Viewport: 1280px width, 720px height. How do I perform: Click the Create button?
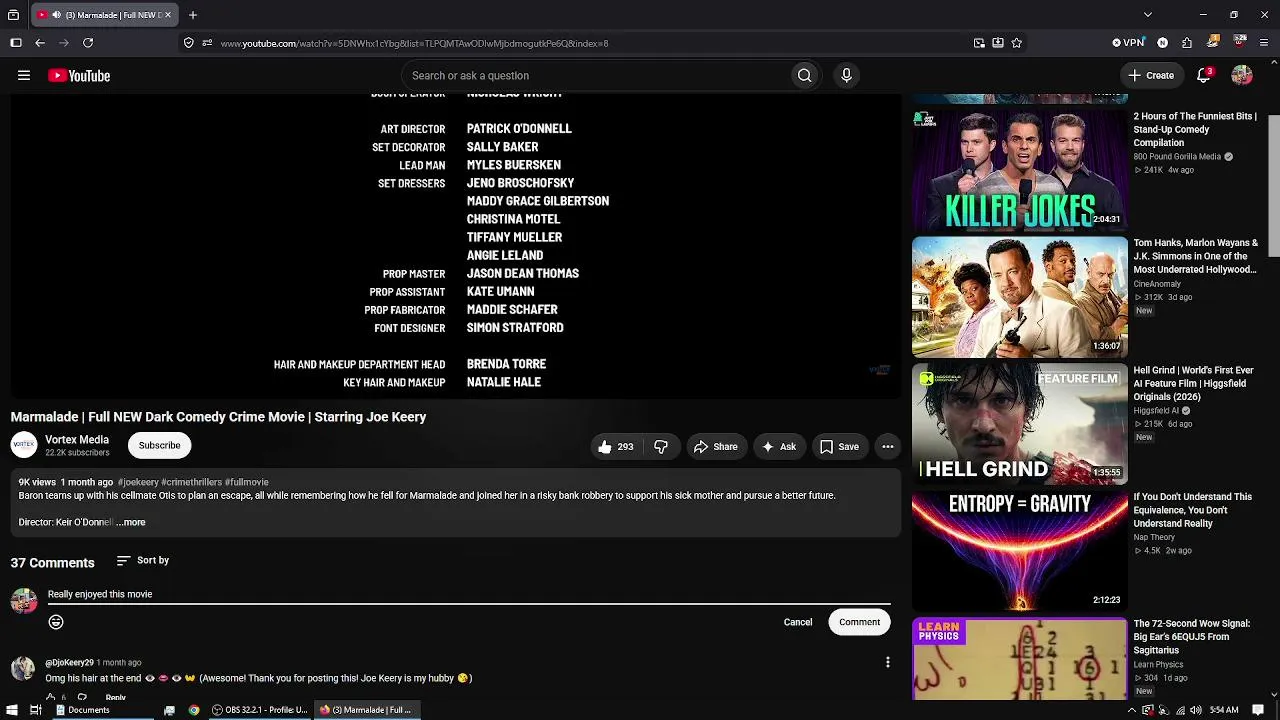pos(1151,76)
